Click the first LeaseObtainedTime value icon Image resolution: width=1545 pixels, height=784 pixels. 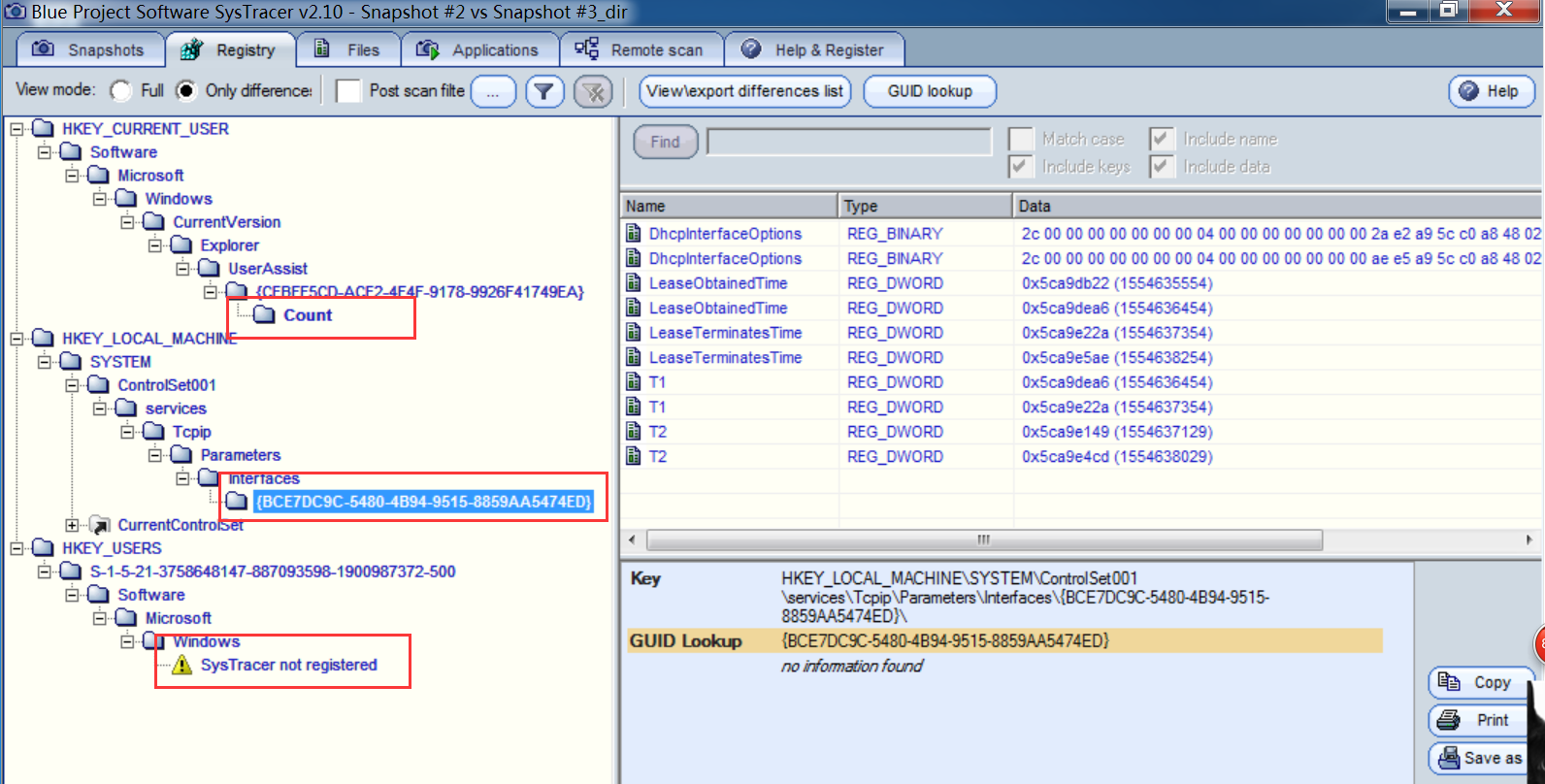click(634, 282)
